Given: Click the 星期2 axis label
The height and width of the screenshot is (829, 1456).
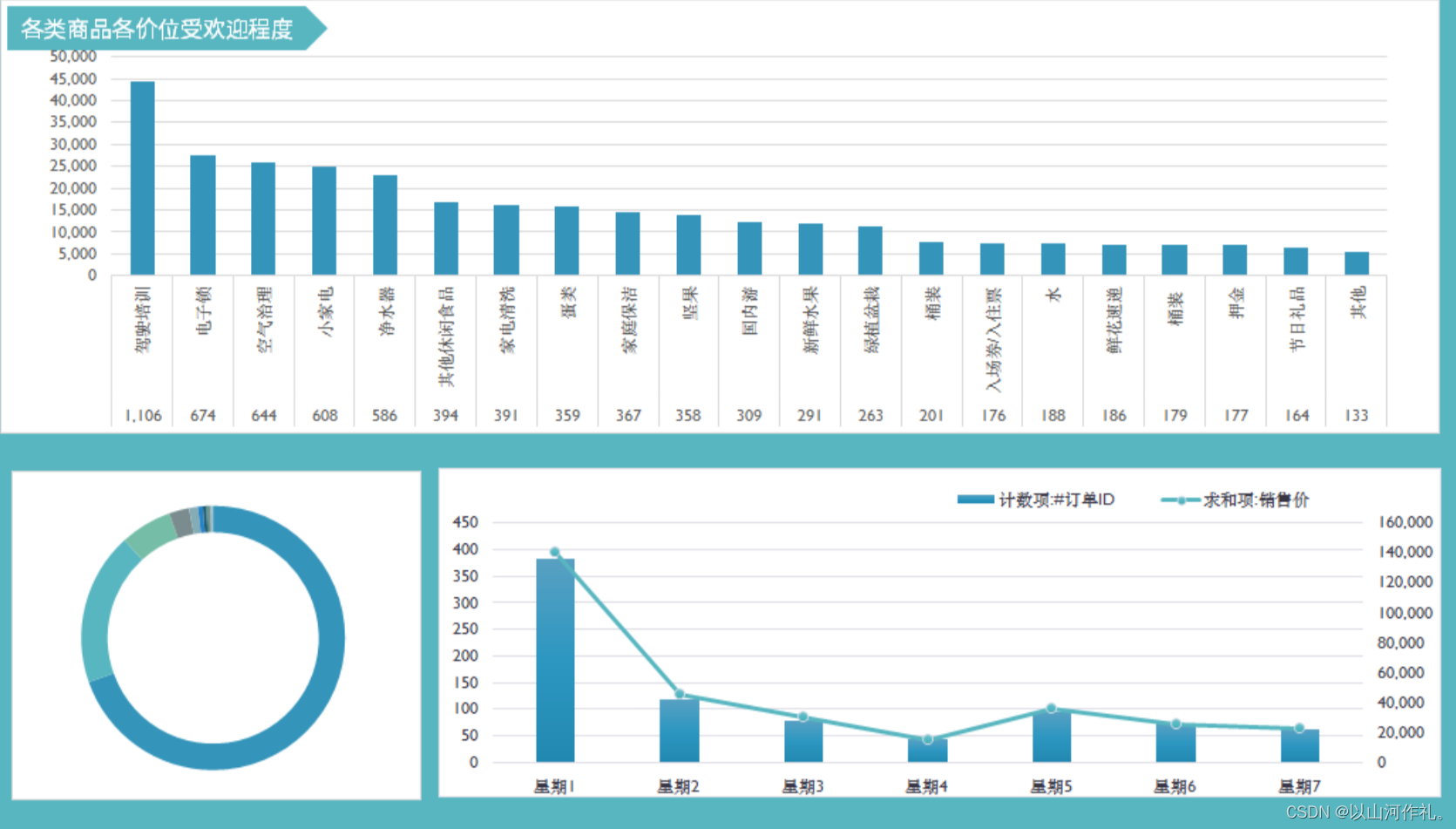Looking at the screenshot, I should pyautogui.click(x=679, y=786).
